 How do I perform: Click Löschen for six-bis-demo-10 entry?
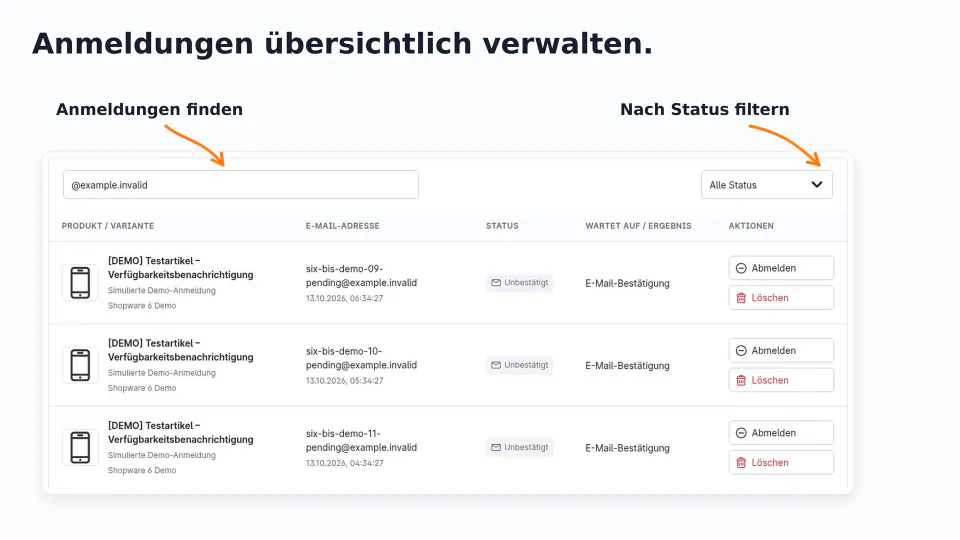pos(781,380)
